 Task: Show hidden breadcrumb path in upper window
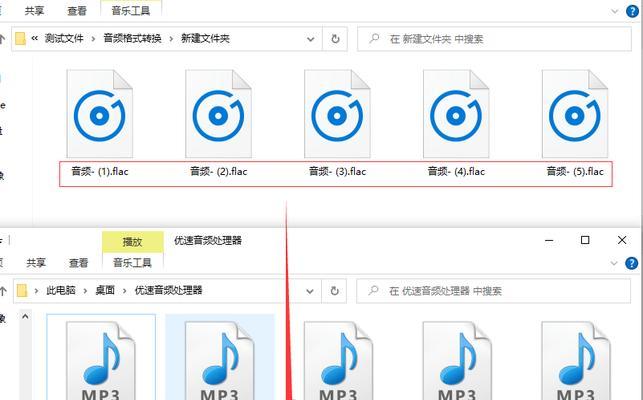click(34, 39)
